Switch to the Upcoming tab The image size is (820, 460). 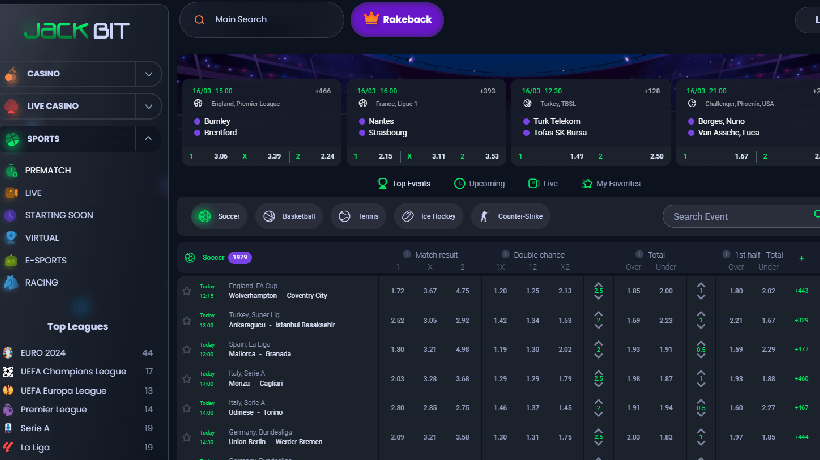(x=479, y=184)
